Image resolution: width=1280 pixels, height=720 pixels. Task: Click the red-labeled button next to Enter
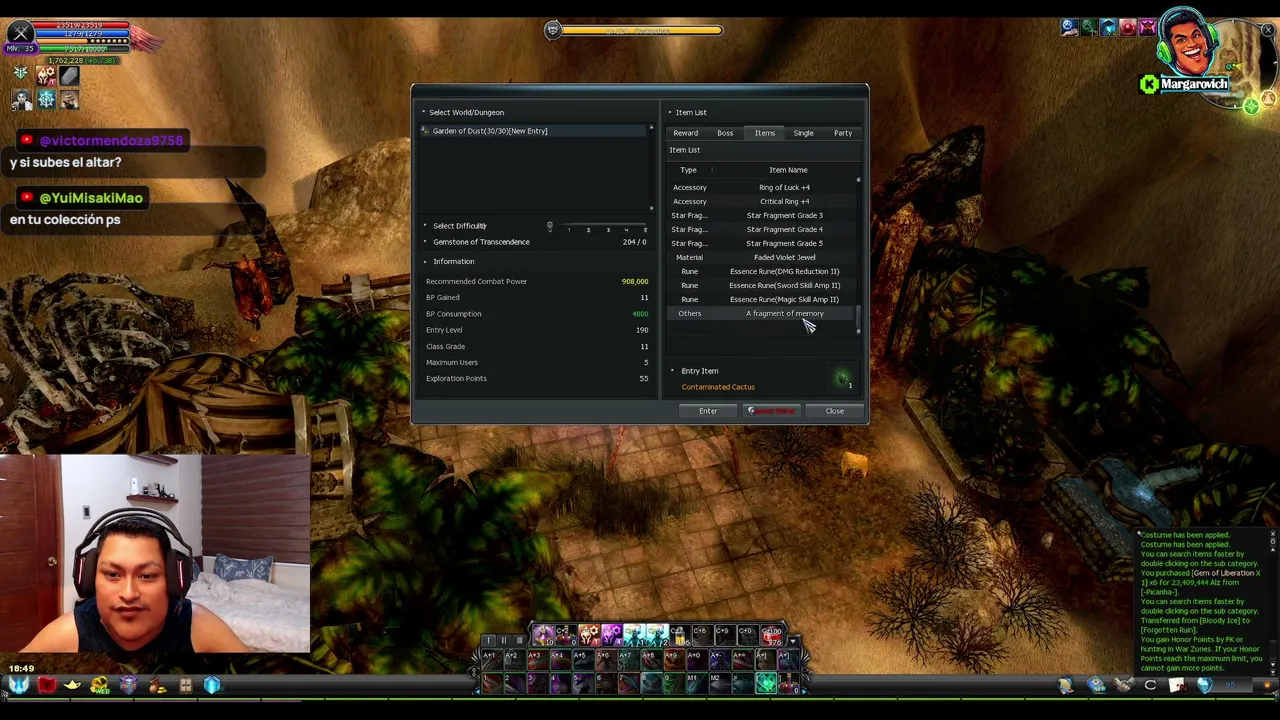772,411
